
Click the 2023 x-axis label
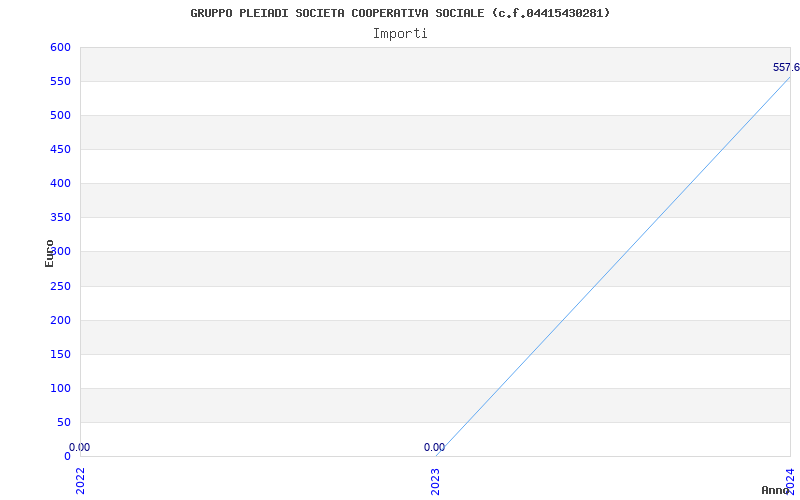(x=435, y=481)
